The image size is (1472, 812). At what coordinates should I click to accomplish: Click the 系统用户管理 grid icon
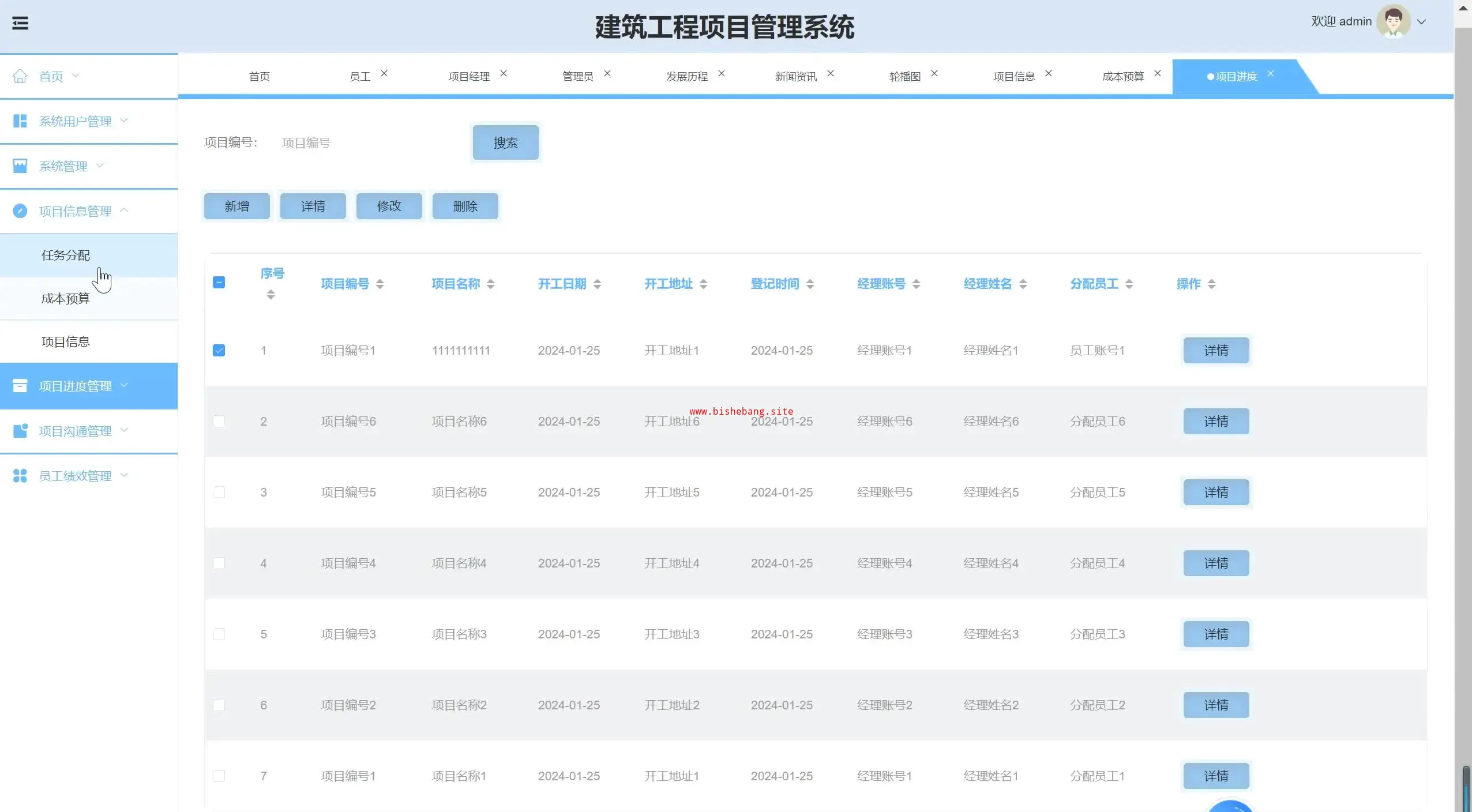[x=20, y=121]
